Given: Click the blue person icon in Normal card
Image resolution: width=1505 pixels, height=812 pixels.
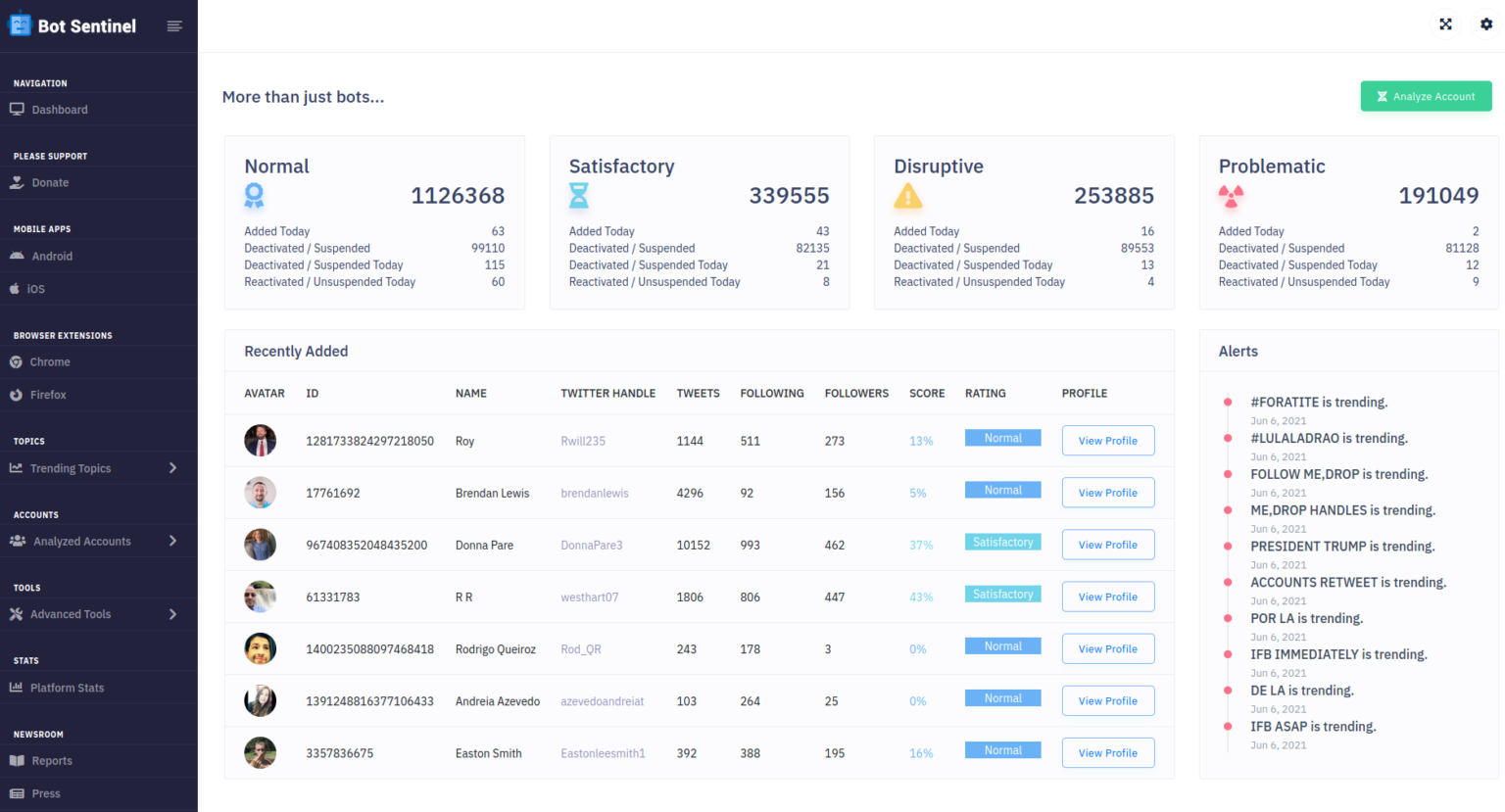Looking at the screenshot, I should coord(254,196).
